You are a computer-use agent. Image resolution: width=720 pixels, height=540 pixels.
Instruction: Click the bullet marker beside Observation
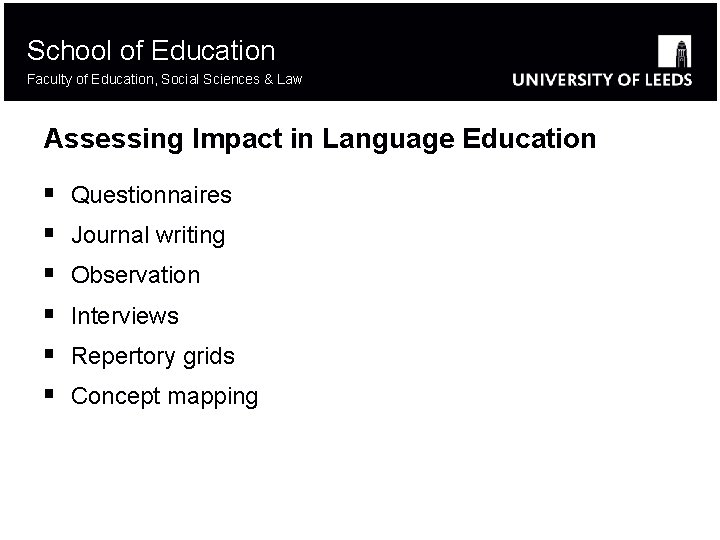pos(49,274)
